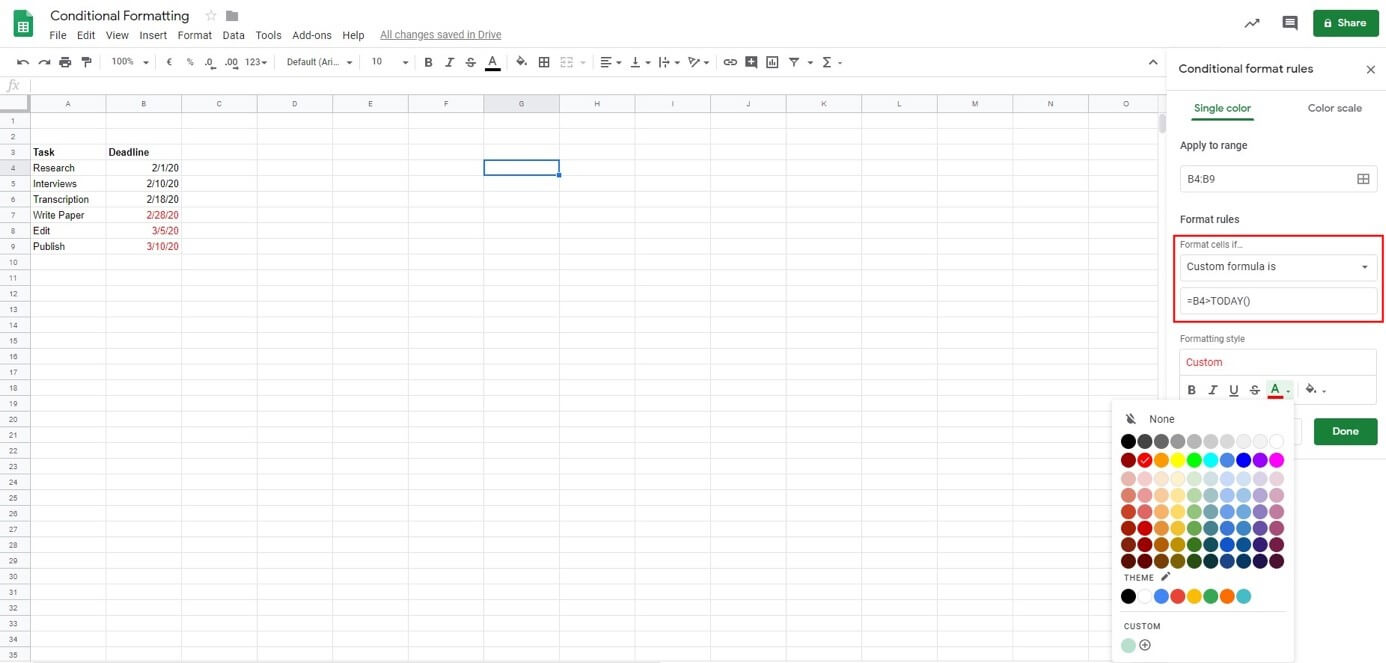Open the Format menu
The image size is (1386, 663).
pos(194,35)
